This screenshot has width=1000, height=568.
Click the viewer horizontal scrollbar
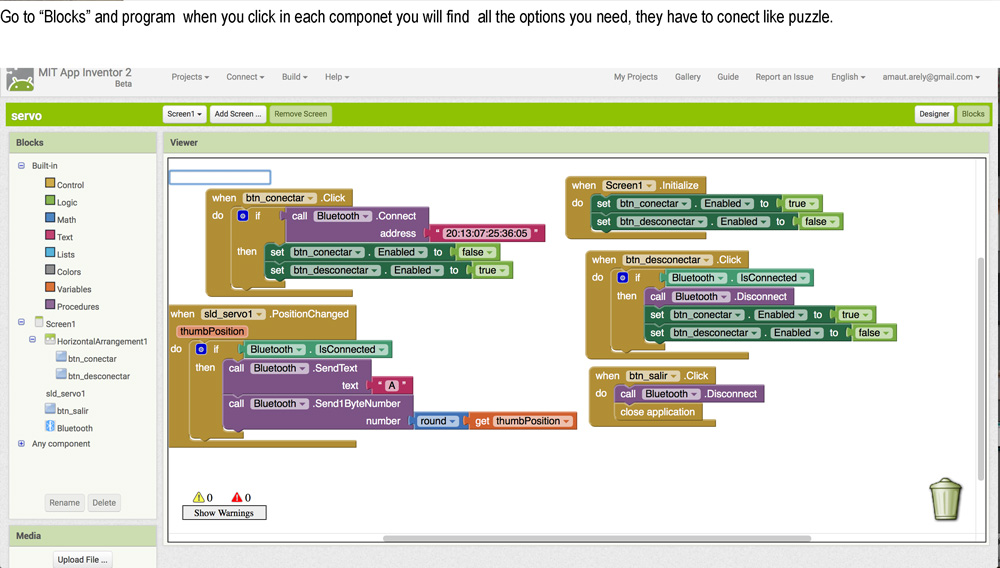tap(596, 538)
